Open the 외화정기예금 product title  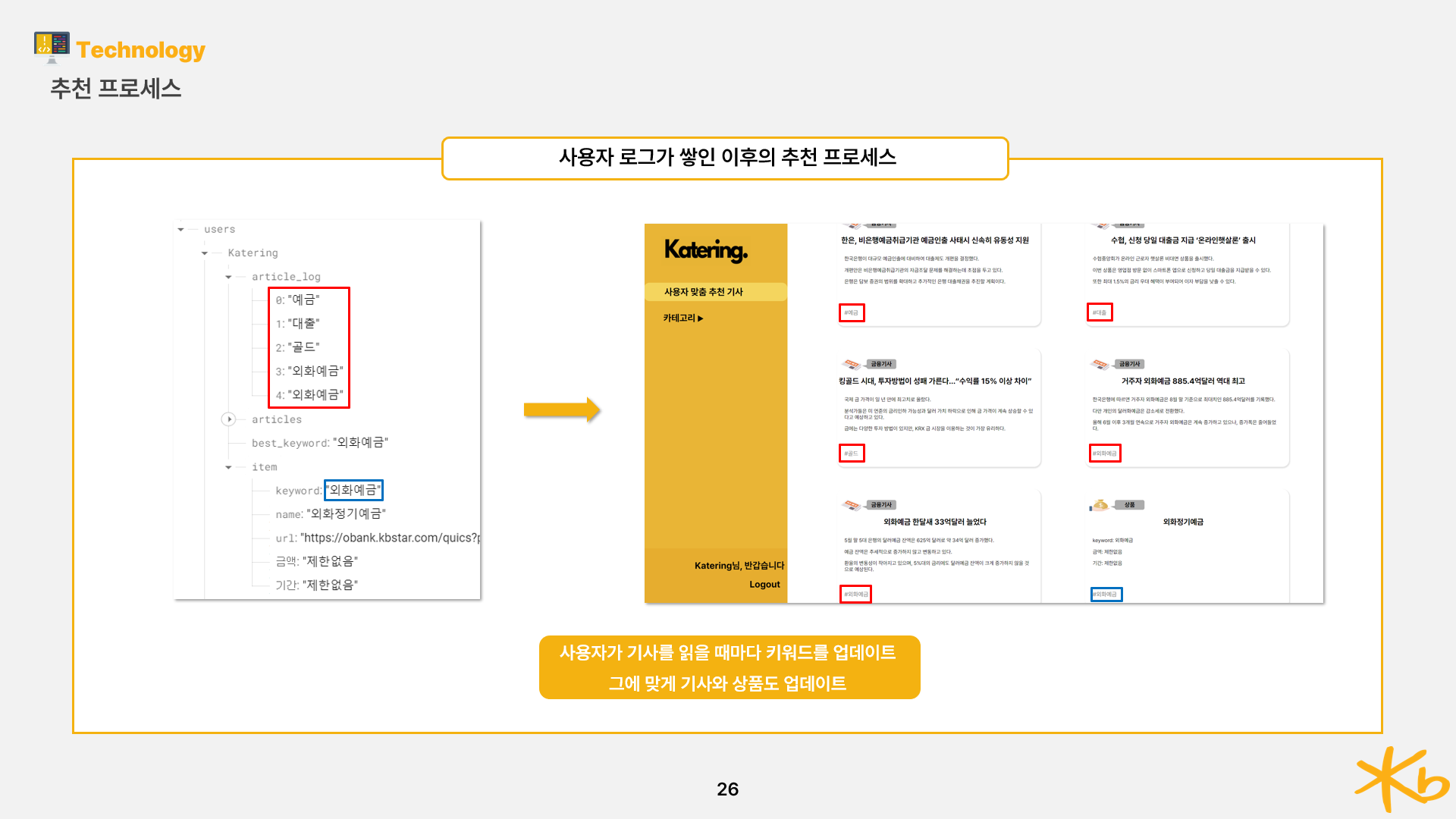pos(1183,522)
